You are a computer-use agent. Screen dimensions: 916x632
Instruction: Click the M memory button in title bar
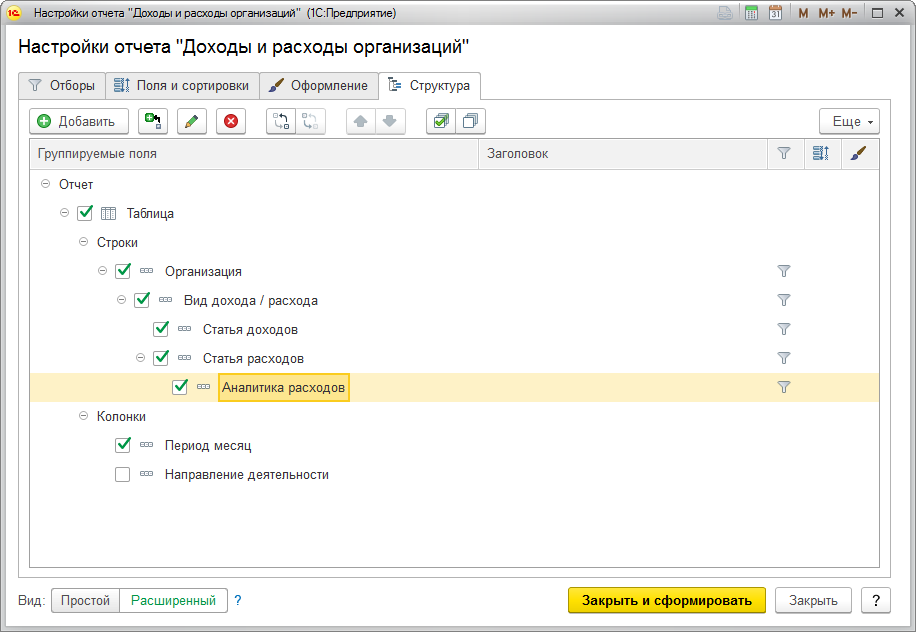pyautogui.click(x=803, y=13)
